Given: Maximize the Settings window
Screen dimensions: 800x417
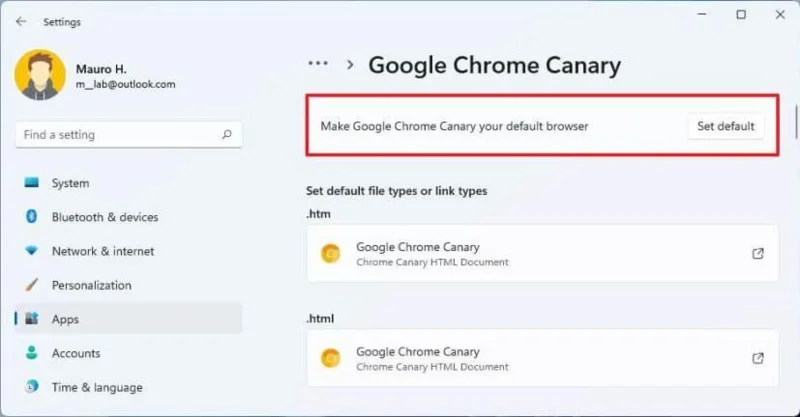Looking at the screenshot, I should (741, 14).
